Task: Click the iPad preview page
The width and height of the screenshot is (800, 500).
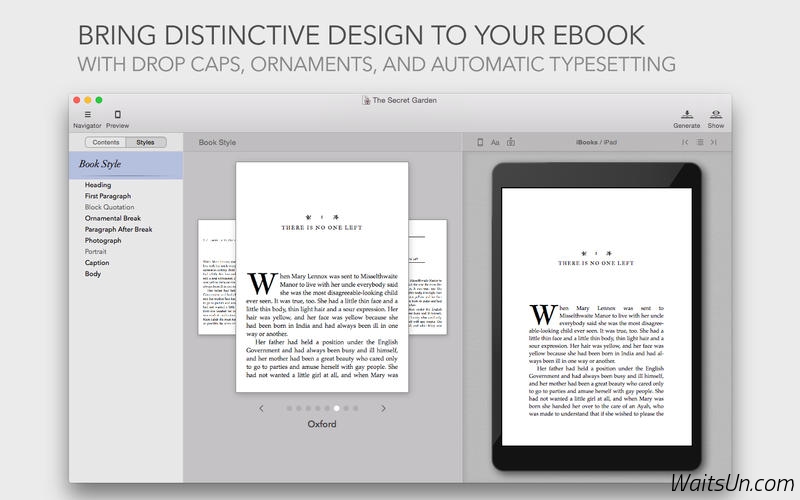Action: click(597, 317)
